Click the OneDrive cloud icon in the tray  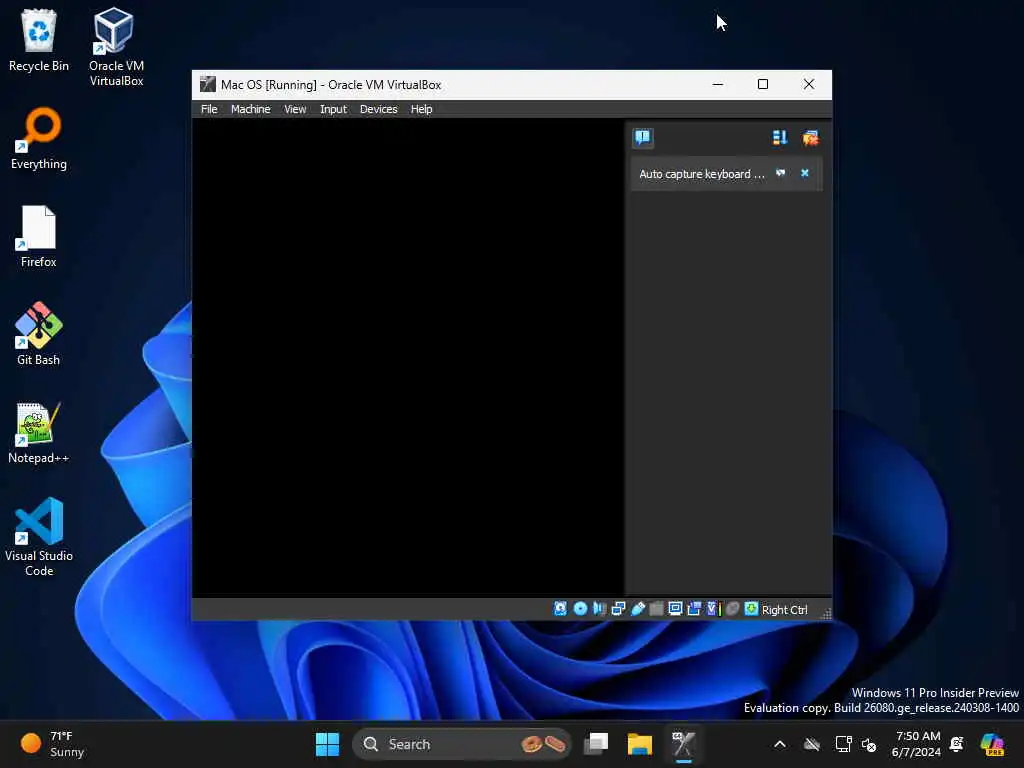coord(812,744)
